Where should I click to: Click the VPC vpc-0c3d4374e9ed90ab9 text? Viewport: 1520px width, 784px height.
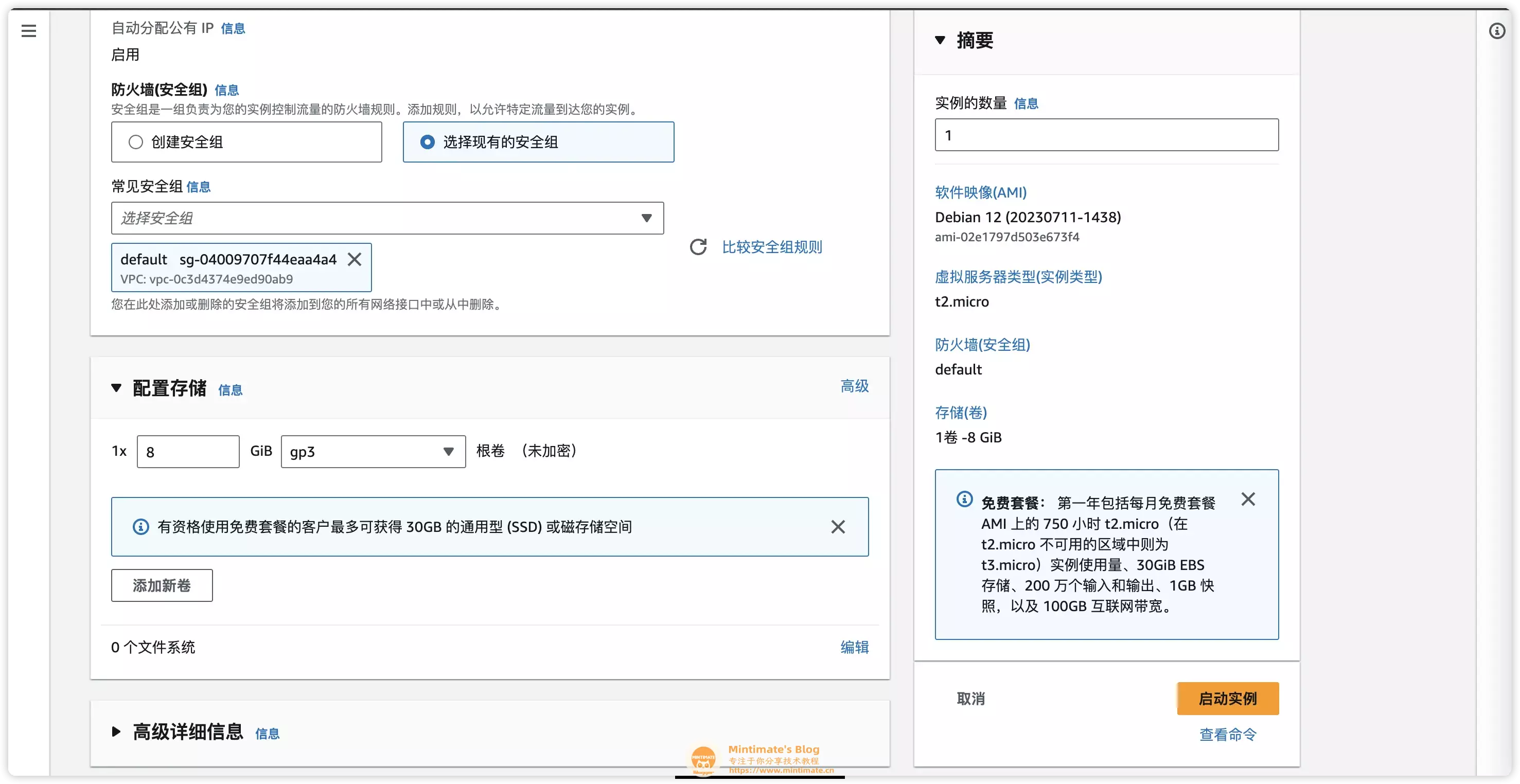click(206, 278)
